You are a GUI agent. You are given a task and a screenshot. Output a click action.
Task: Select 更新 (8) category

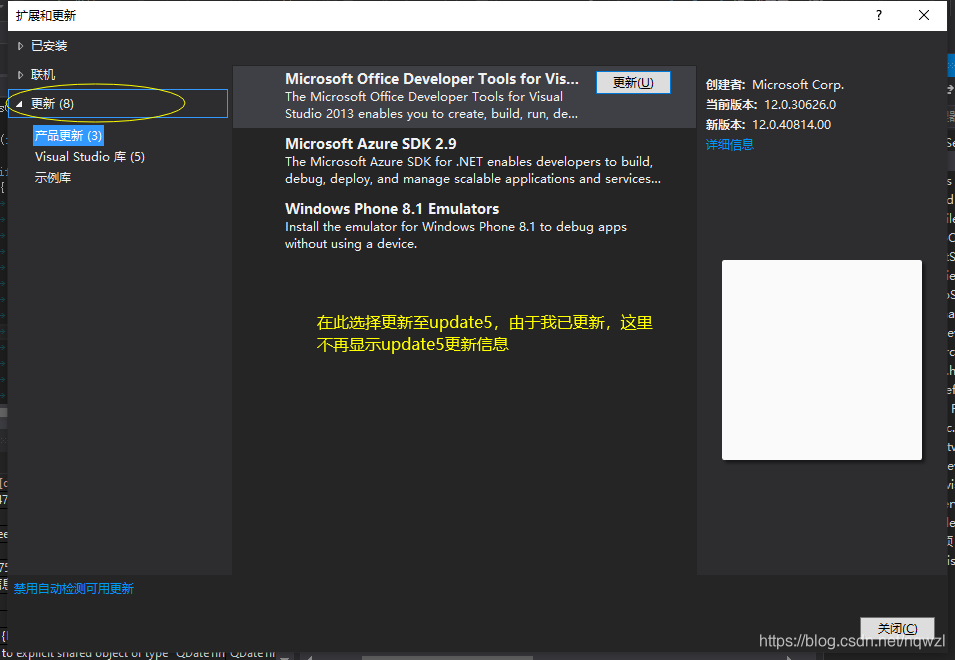tap(119, 104)
